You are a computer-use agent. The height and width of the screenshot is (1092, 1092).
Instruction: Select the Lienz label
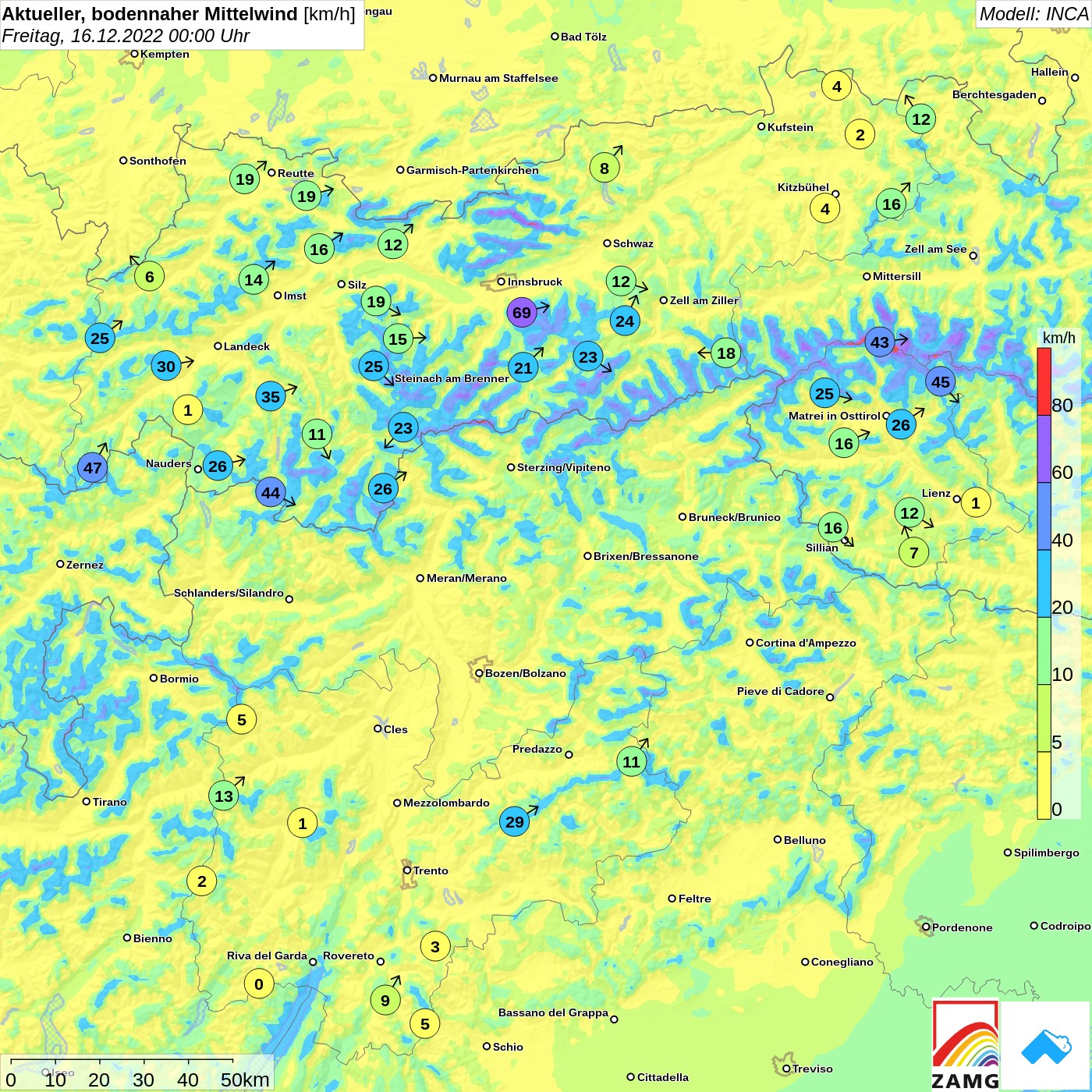pyautogui.click(x=936, y=493)
